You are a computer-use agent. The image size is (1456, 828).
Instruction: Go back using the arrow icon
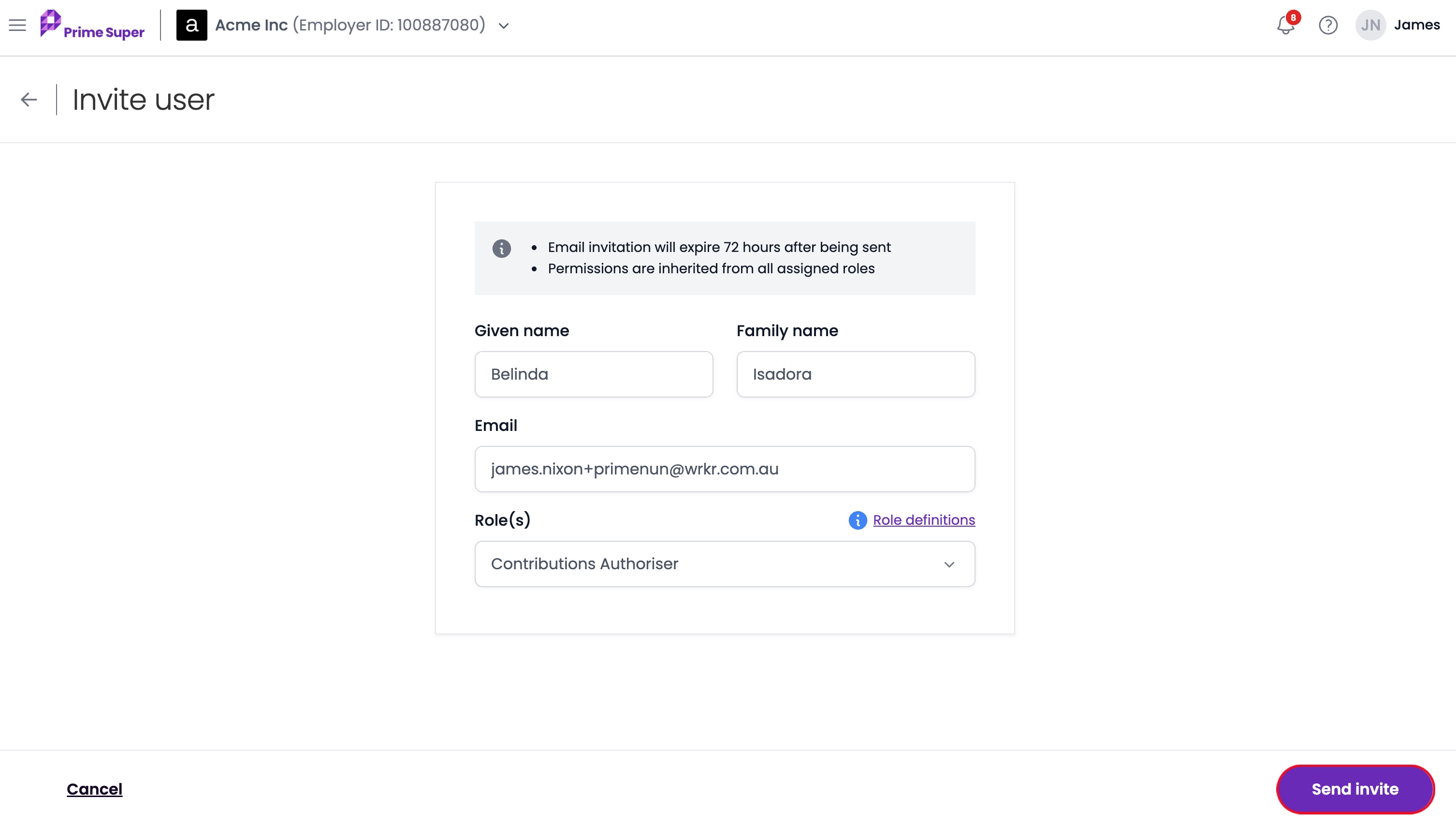29,100
